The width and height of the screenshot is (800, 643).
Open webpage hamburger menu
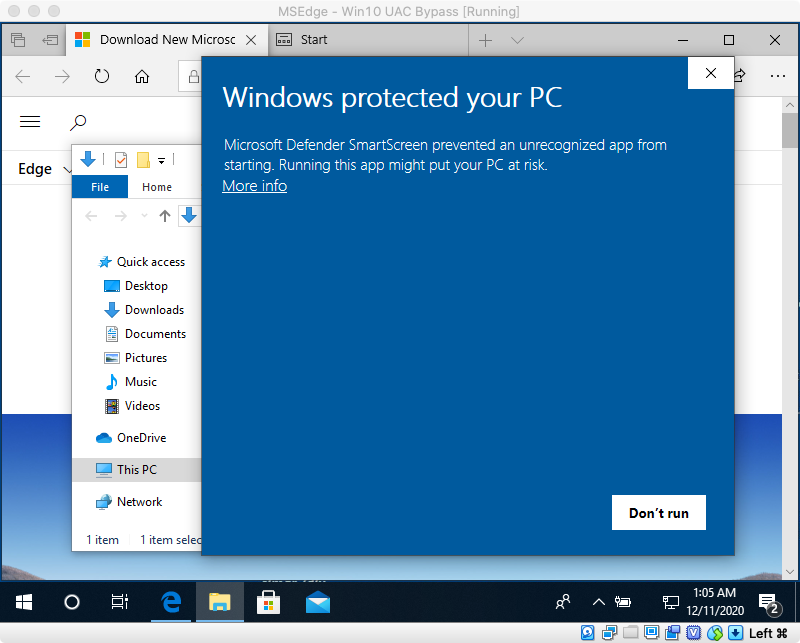point(30,121)
